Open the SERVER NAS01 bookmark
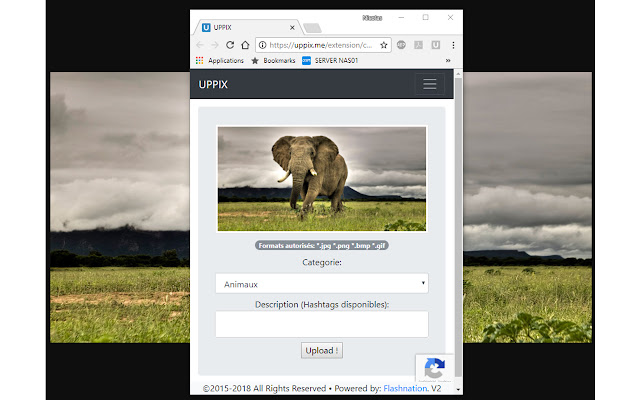 [x=330, y=60]
